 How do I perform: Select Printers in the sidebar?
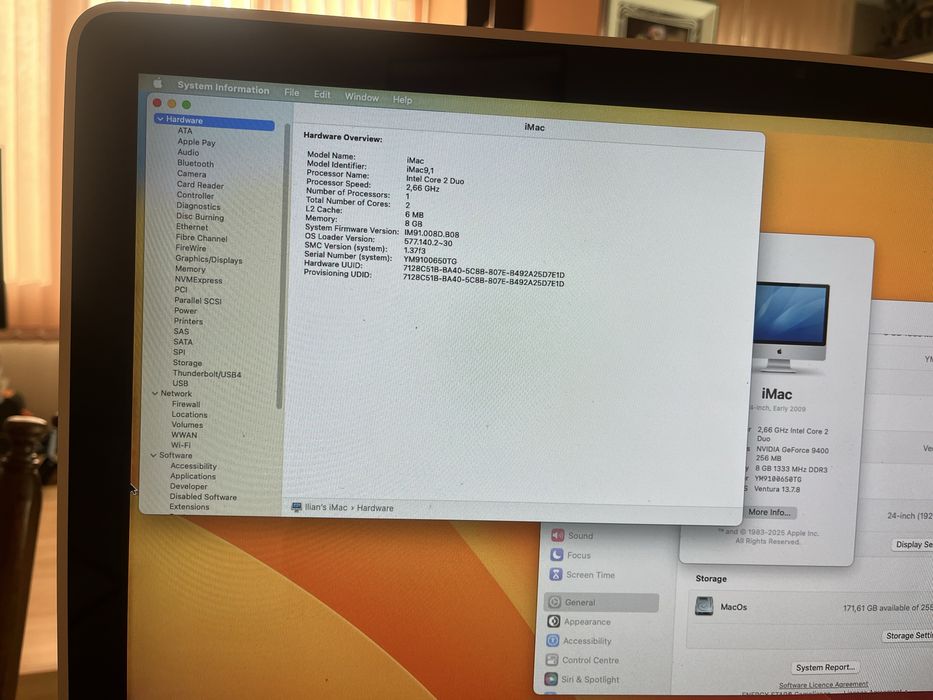pos(188,321)
